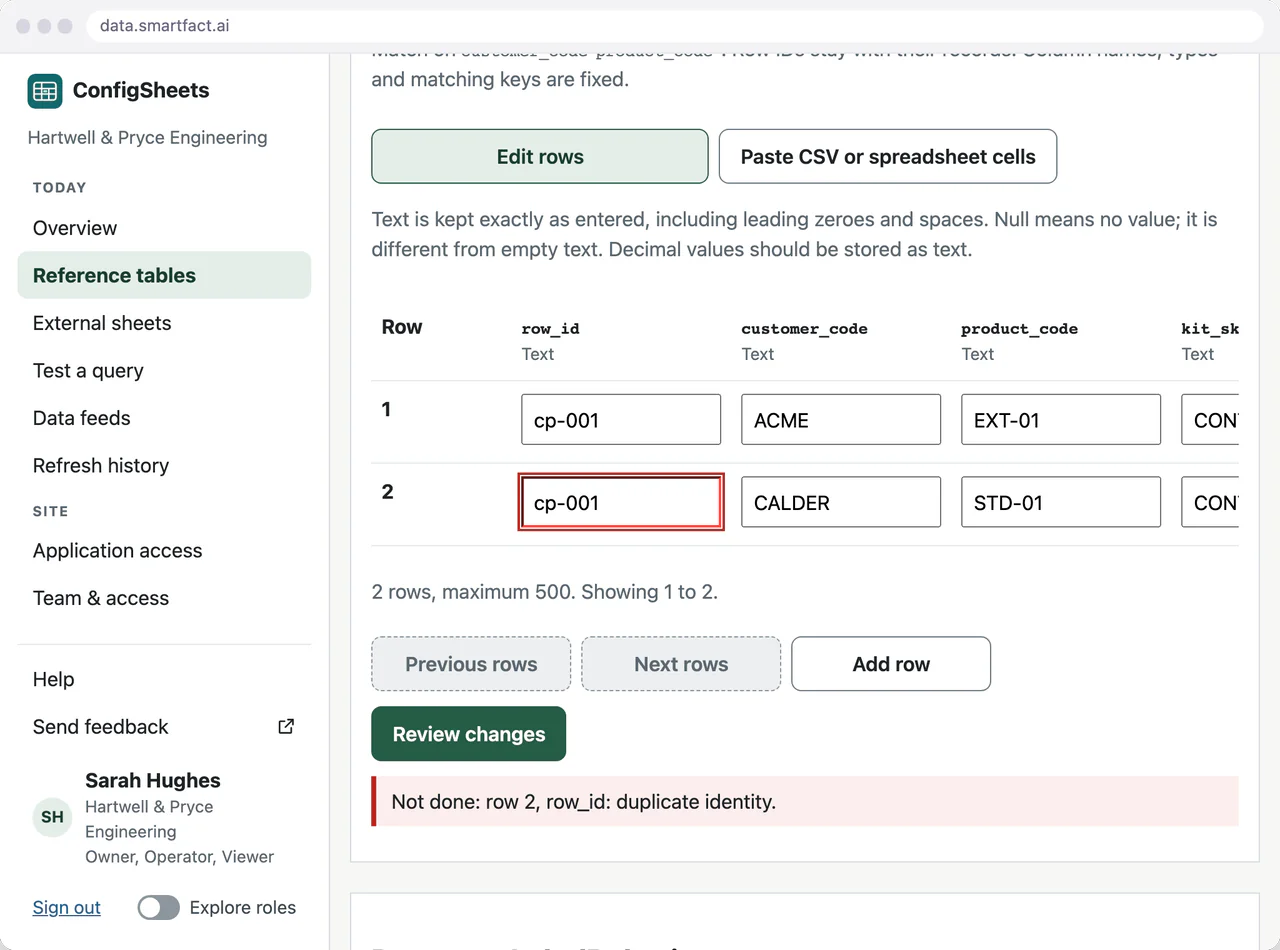Screen dimensions: 1280x950
Task: Click Hartwell & Pryce Engineering under ConfigSheets
Action: click(148, 138)
